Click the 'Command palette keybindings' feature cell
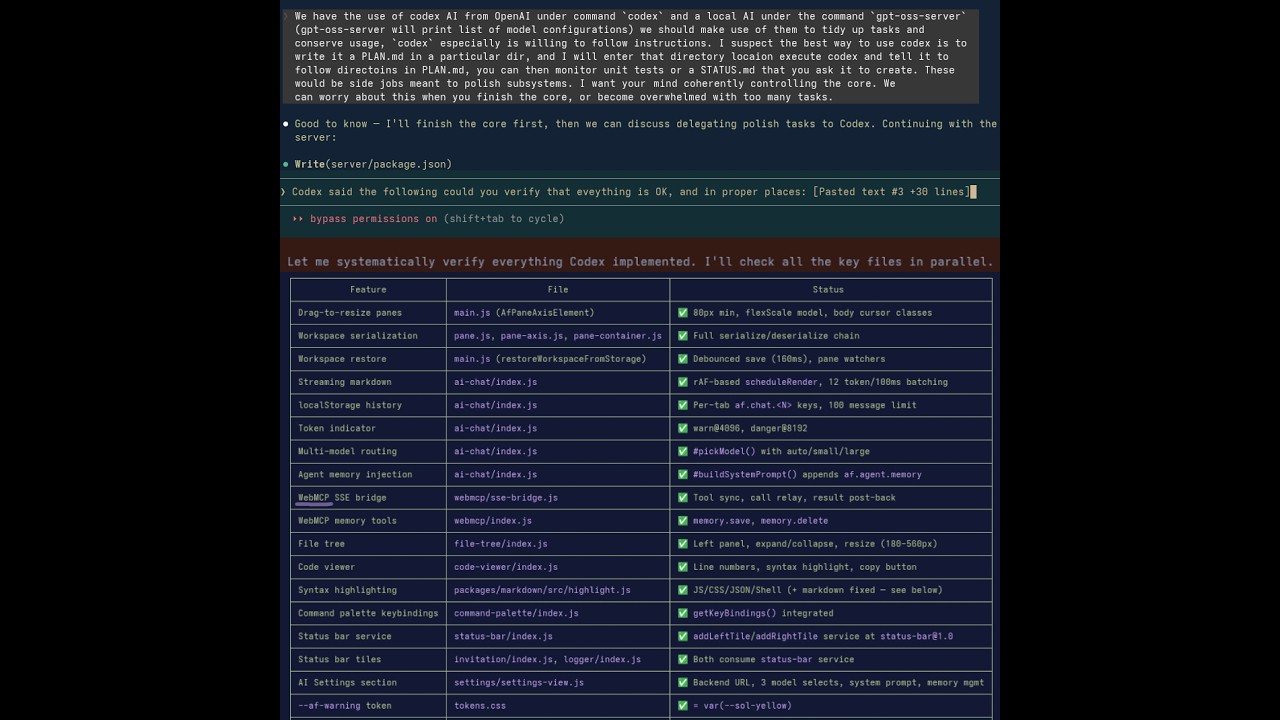This screenshot has height=720, width=1280. (x=368, y=612)
